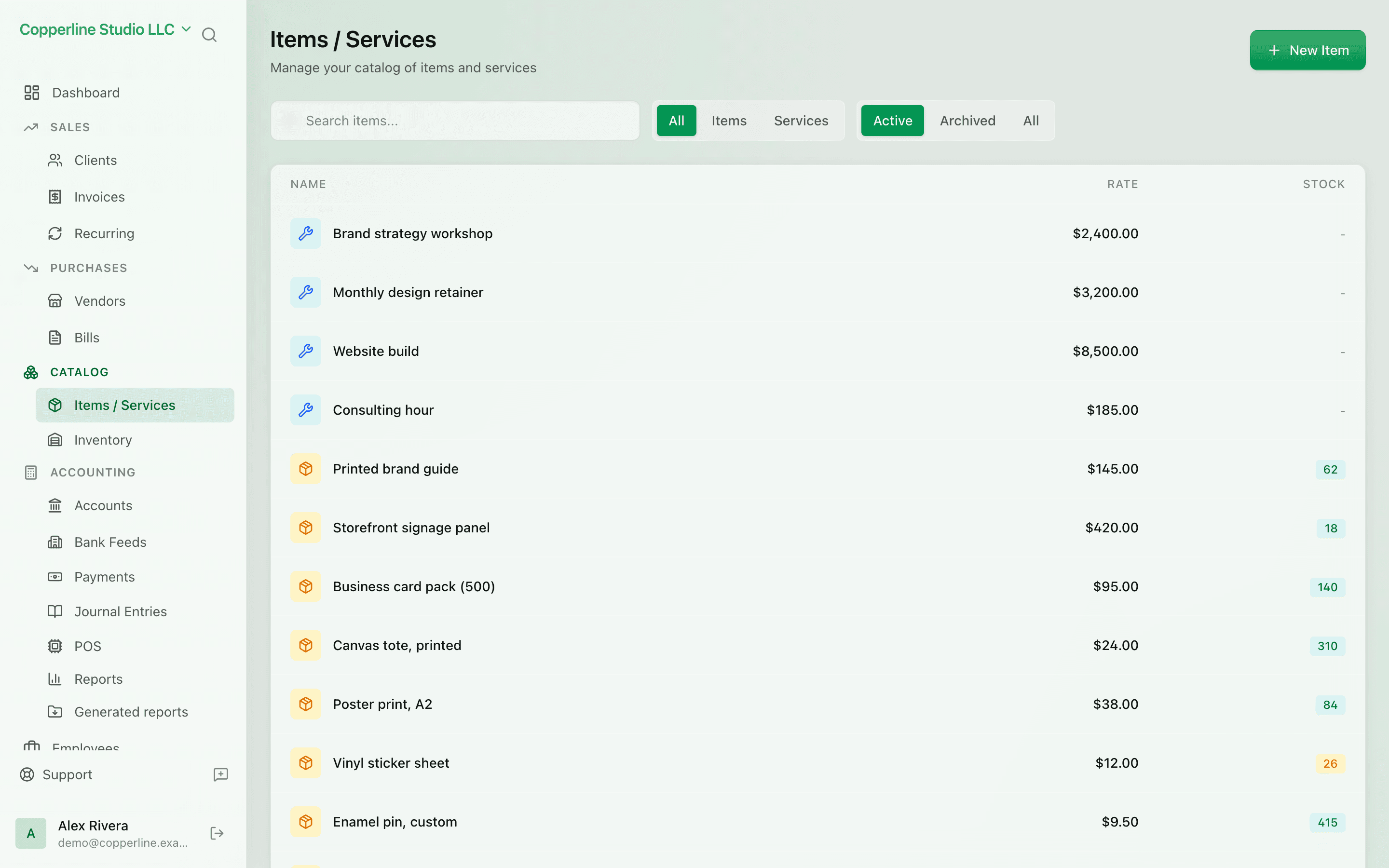Collapse the SALES sidebar section
The width and height of the screenshot is (1389, 868).
coord(70,127)
